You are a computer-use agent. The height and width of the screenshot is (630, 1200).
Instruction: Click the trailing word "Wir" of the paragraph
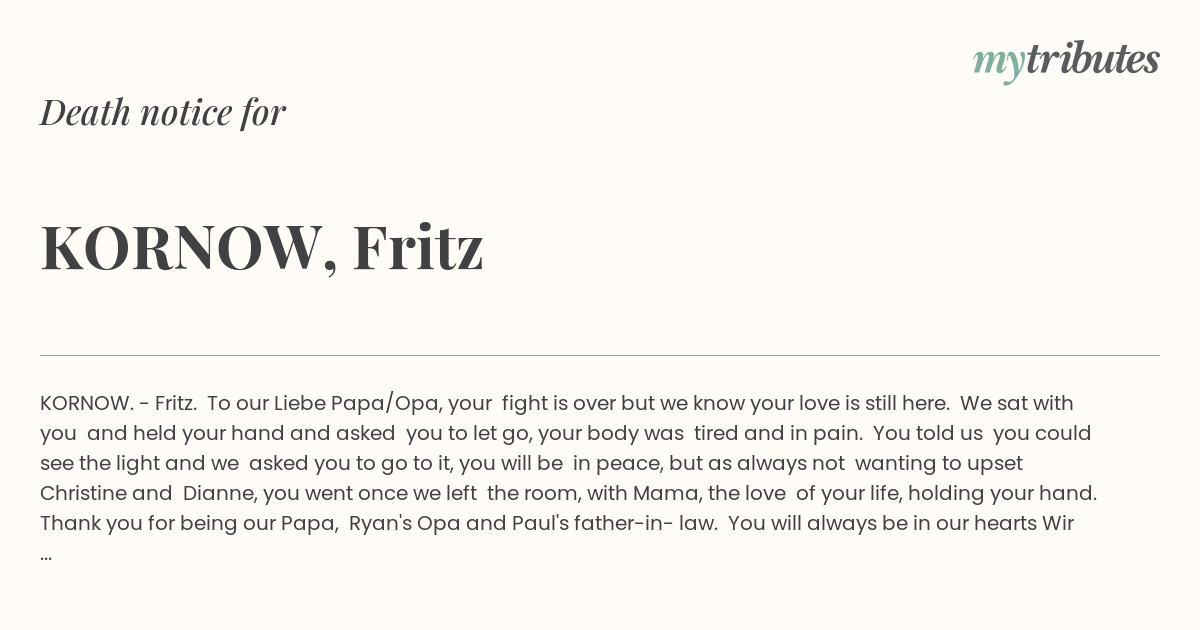pyautogui.click(x=1058, y=523)
